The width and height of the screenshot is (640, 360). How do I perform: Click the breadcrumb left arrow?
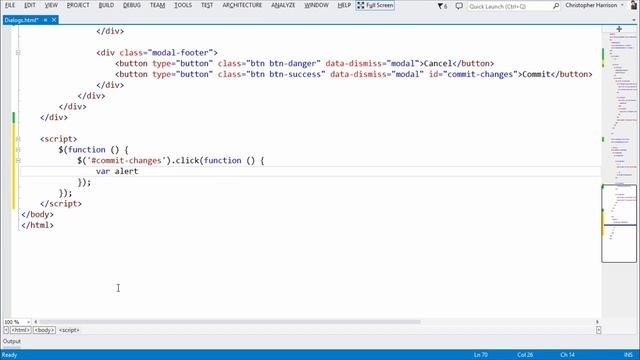(x=6, y=330)
